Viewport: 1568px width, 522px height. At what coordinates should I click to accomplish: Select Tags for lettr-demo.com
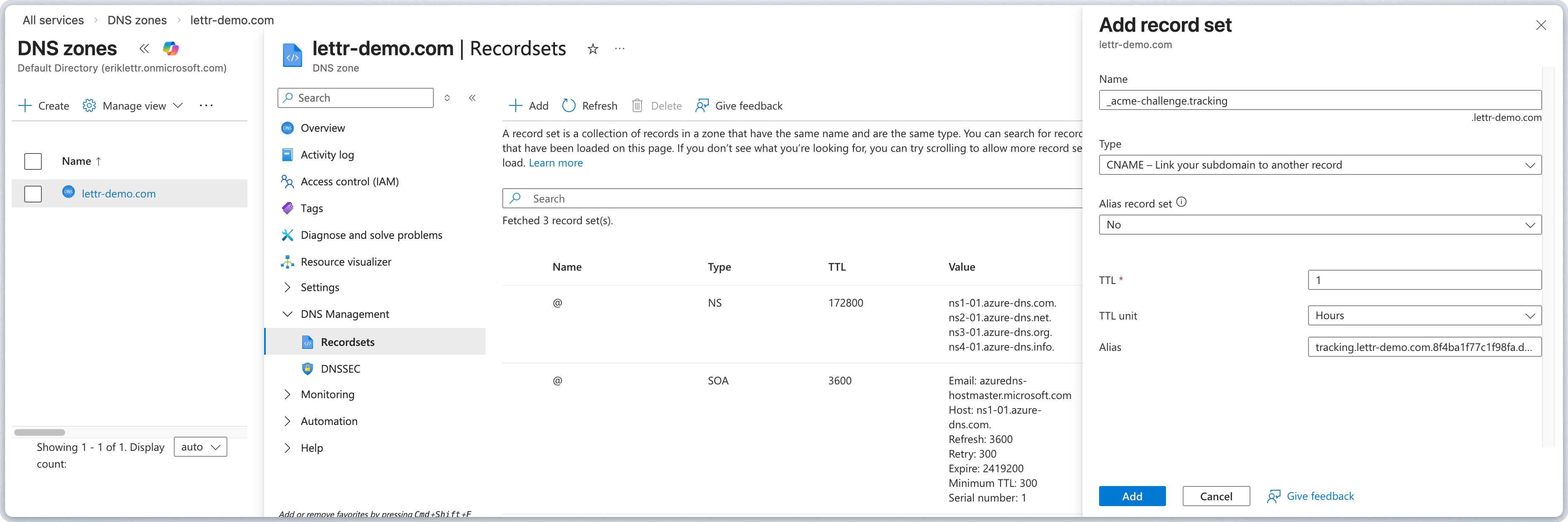pos(311,208)
